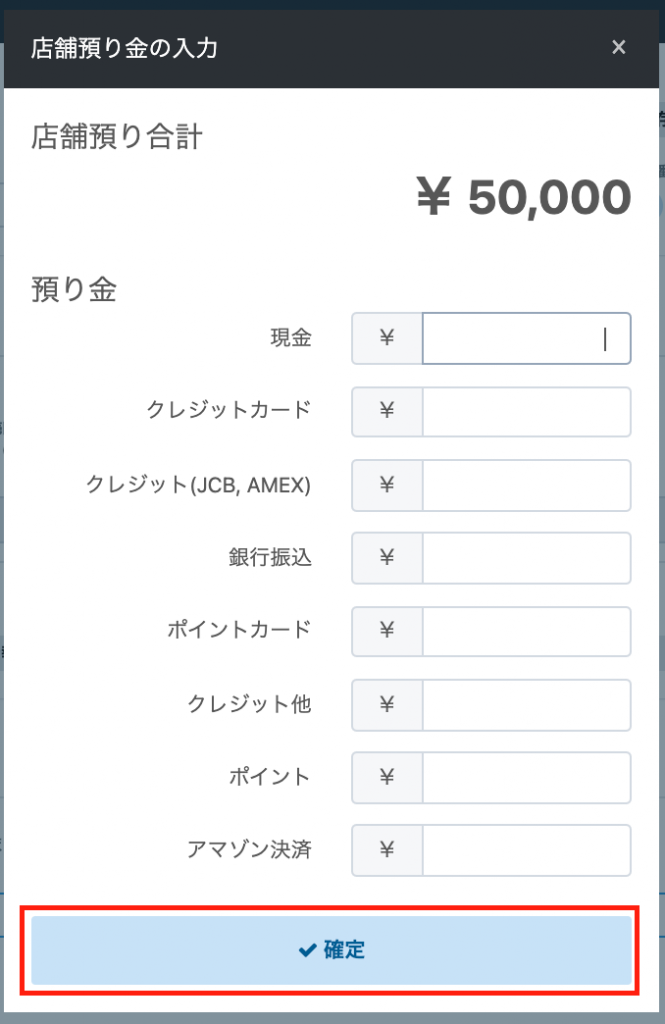Click the アマゾン決済 input field
The image size is (665, 1024).
(x=526, y=850)
